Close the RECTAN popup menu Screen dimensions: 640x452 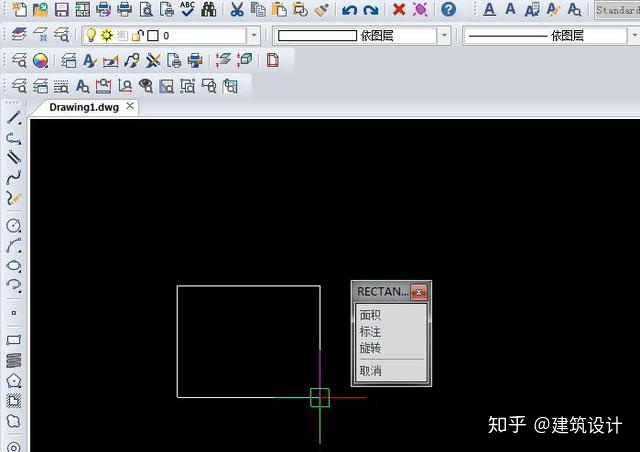(x=419, y=292)
